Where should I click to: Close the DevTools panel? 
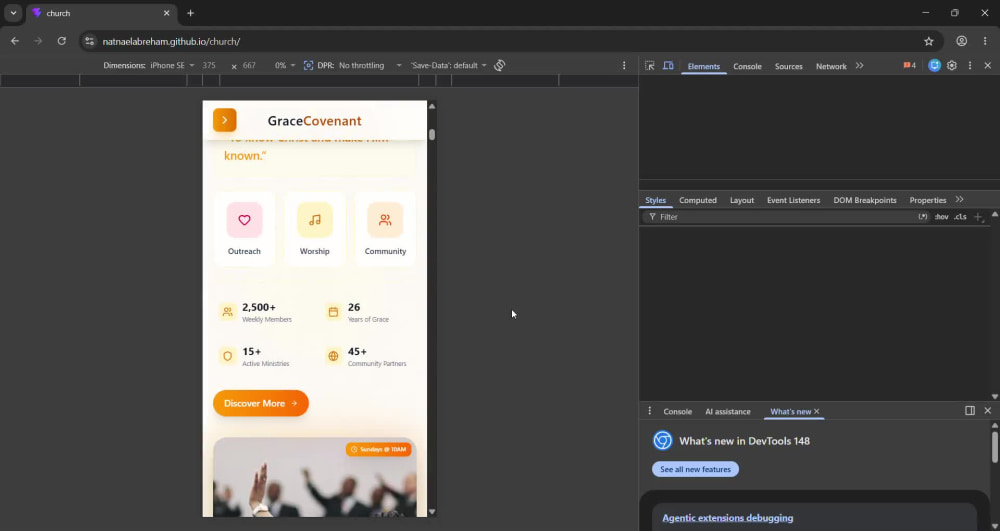coord(987,65)
